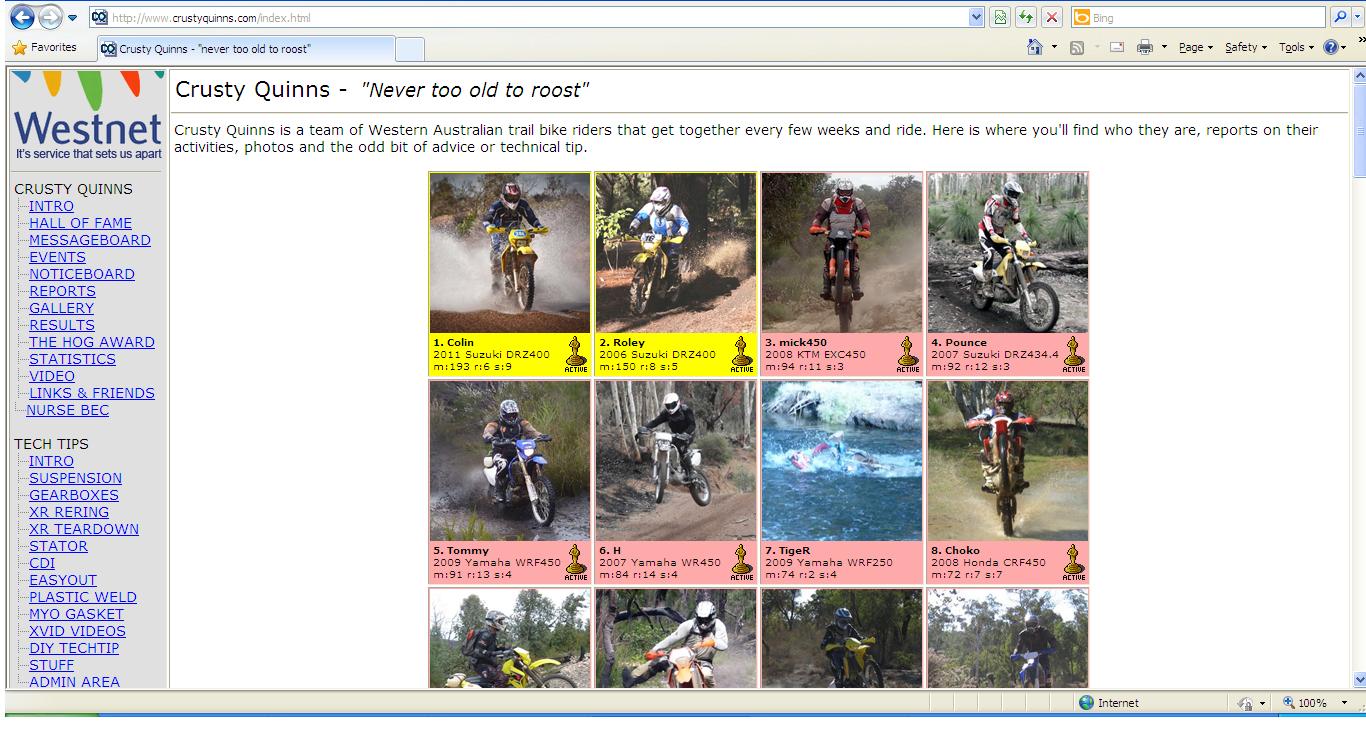This screenshot has width=1366, height=742.
Task: Expand the address bar URL dropdown
Action: tap(977, 18)
